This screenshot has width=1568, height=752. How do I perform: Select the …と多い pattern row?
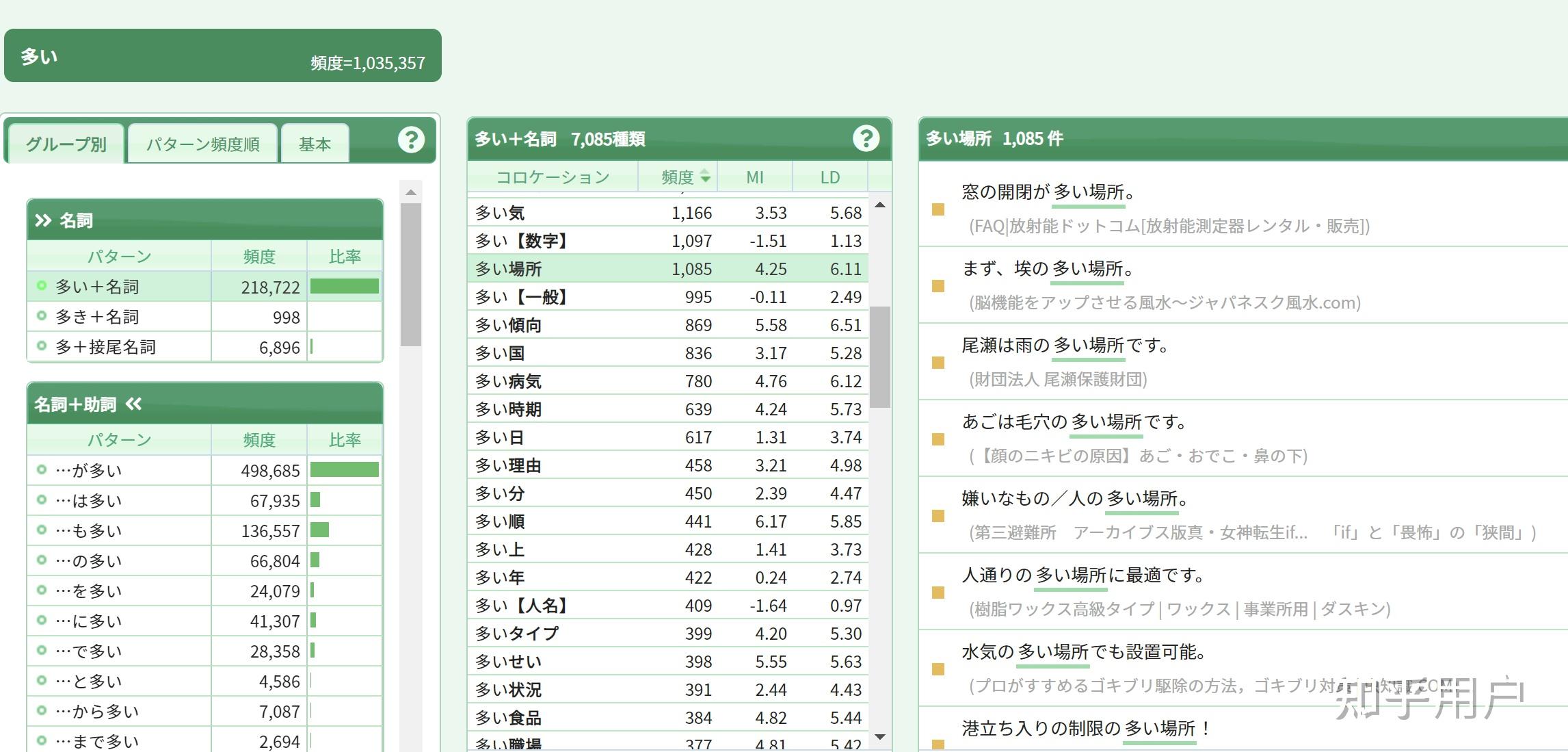204,681
